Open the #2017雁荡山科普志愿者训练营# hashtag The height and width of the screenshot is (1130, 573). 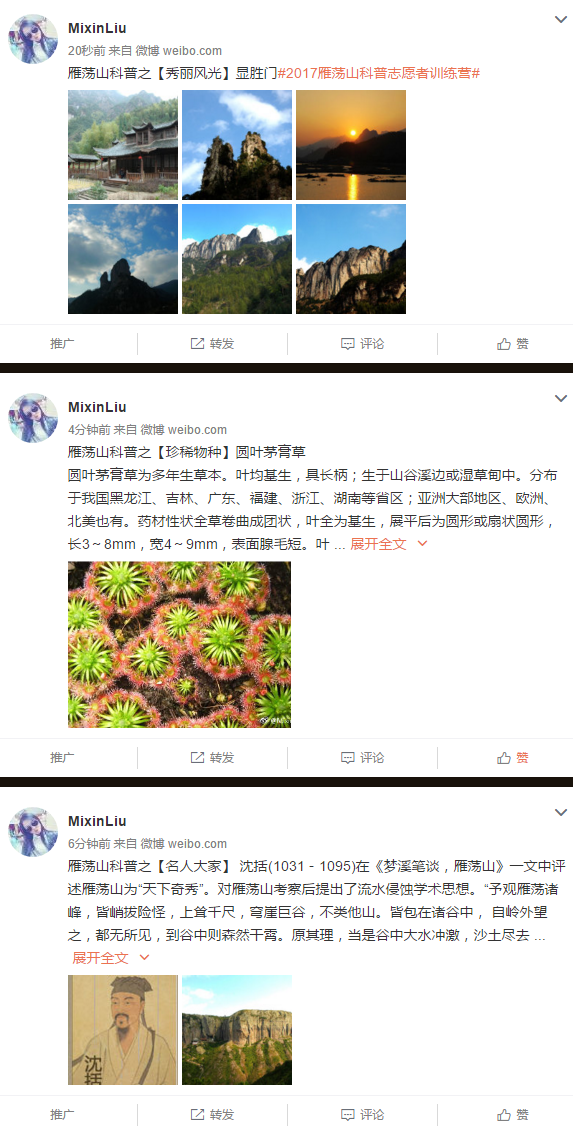pos(379,74)
